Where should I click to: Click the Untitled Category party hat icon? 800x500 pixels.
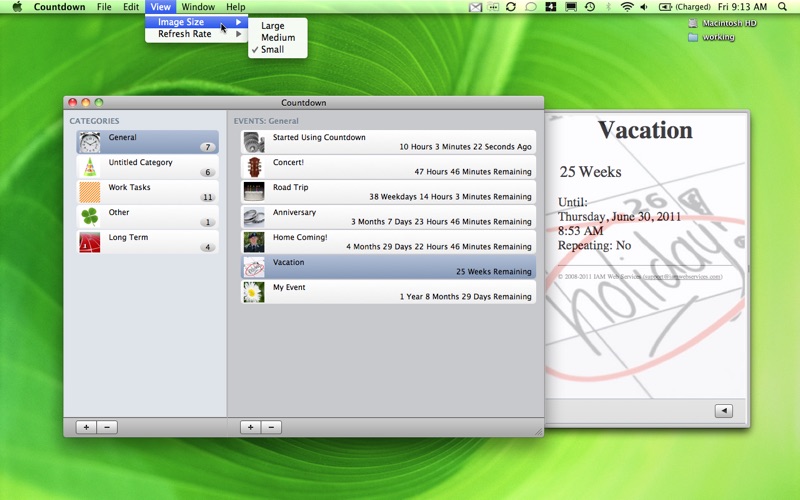pyautogui.click(x=90, y=167)
